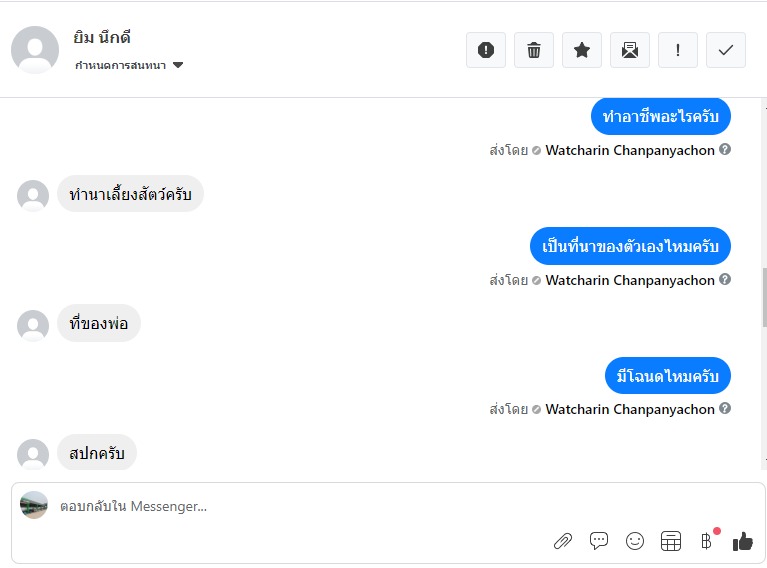Click the table grid icon in reply box
The height and width of the screenshot is (568, 767).
pyautogui.click(x=671, y=541)
